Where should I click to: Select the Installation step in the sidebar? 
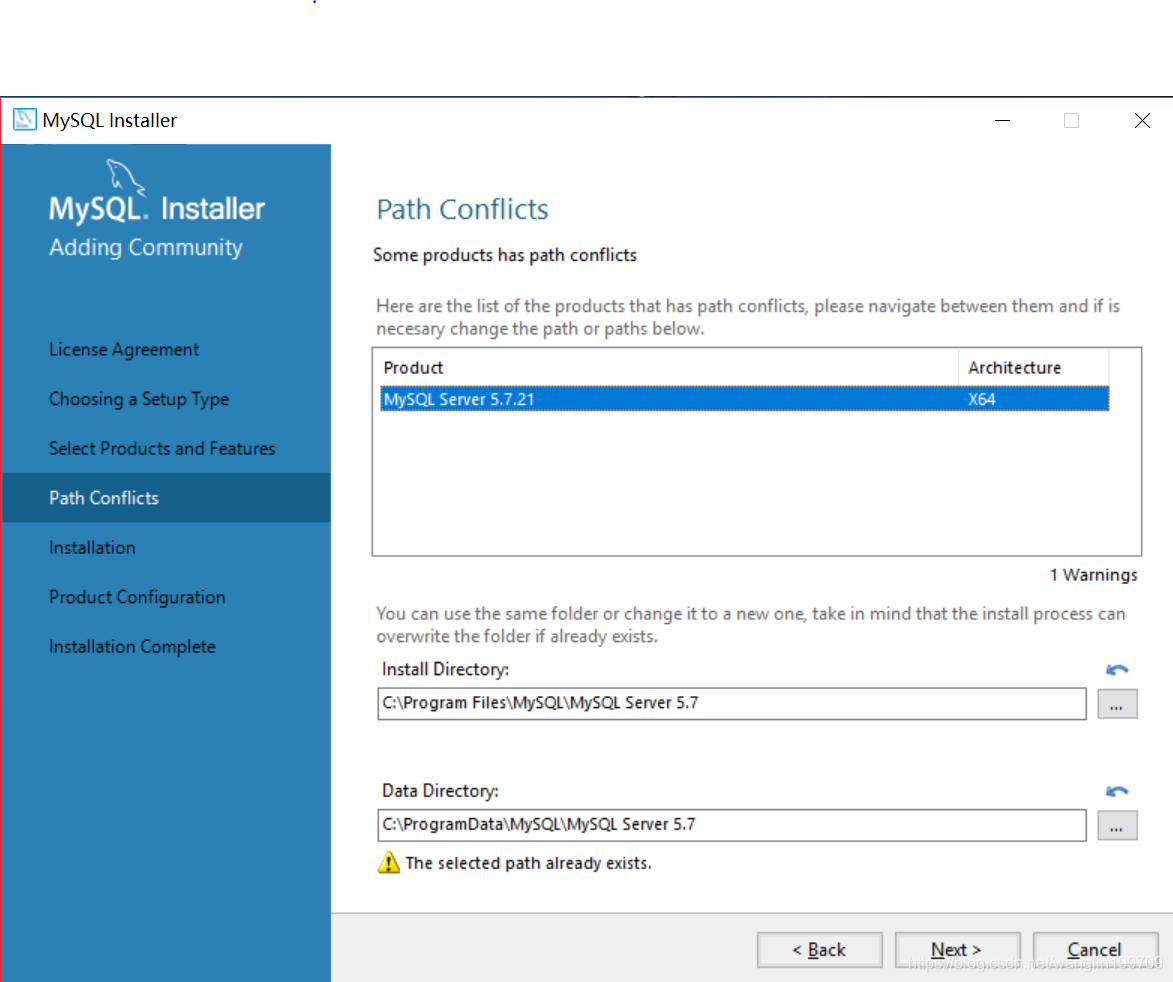click(x=92, y=547)
